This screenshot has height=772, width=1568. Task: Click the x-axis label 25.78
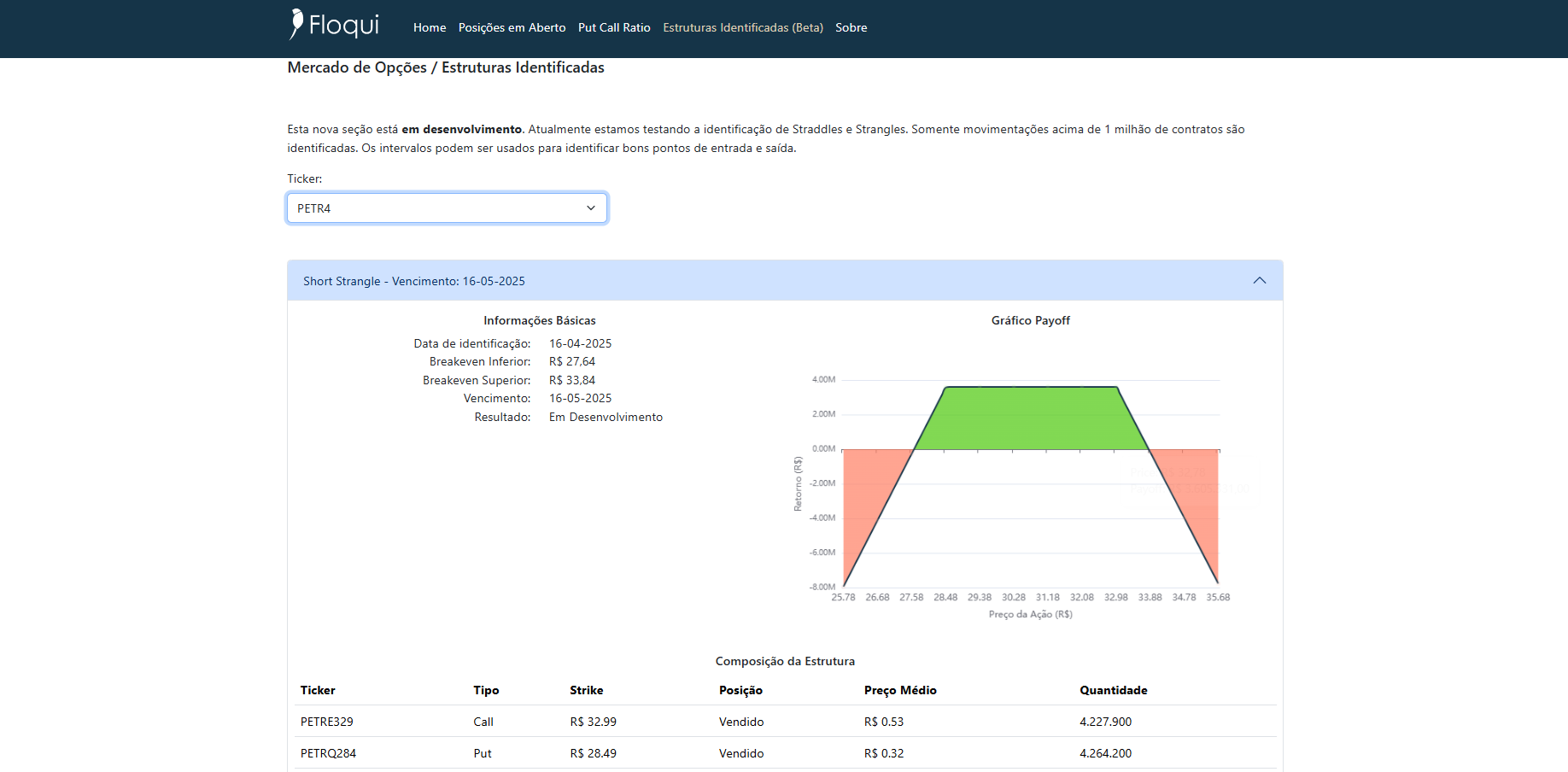point(843,597)
